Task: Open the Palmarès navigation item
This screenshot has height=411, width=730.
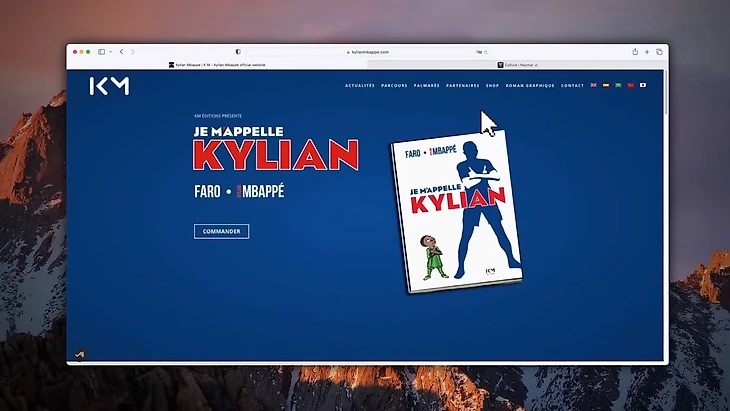Action: (x=426, y=86)
